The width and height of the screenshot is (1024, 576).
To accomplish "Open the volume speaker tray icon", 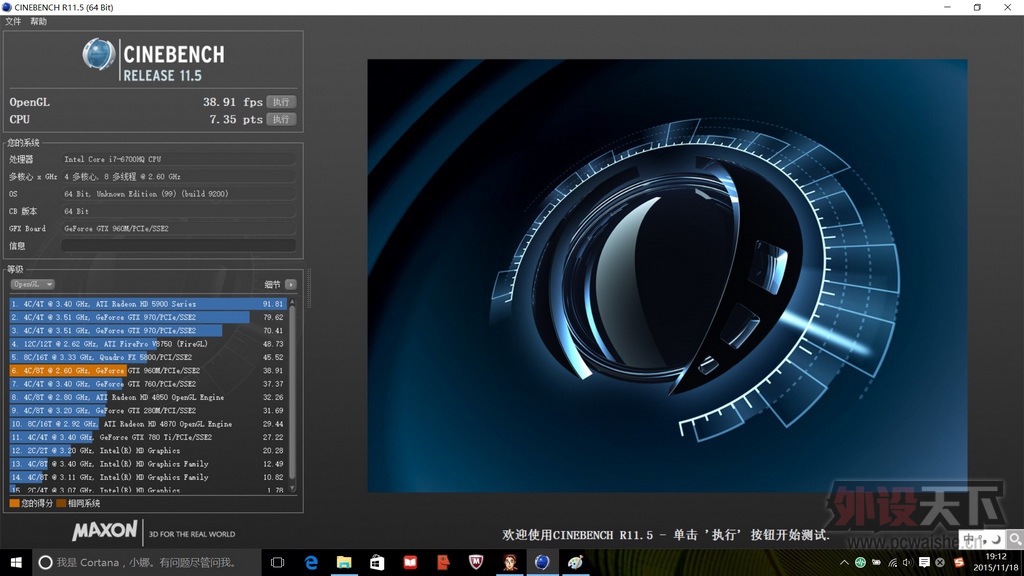I will click(x=907, y=562).
